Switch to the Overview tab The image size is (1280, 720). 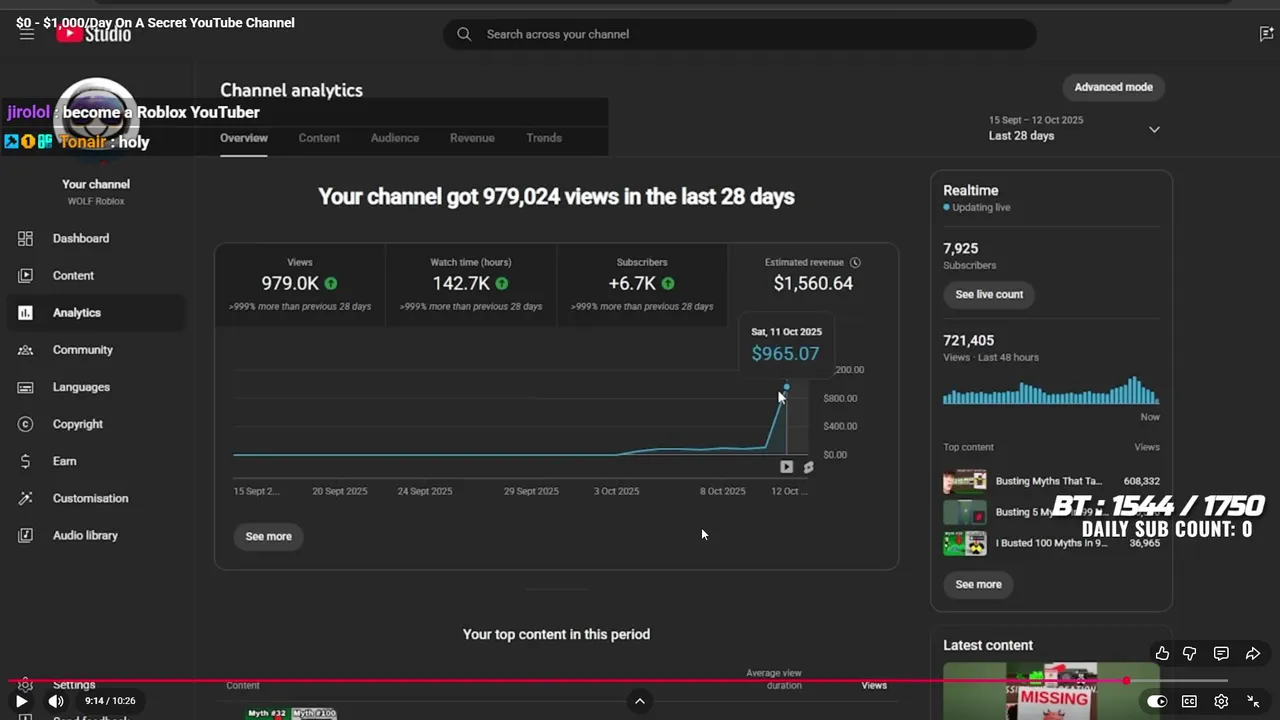tap(244, 138)
